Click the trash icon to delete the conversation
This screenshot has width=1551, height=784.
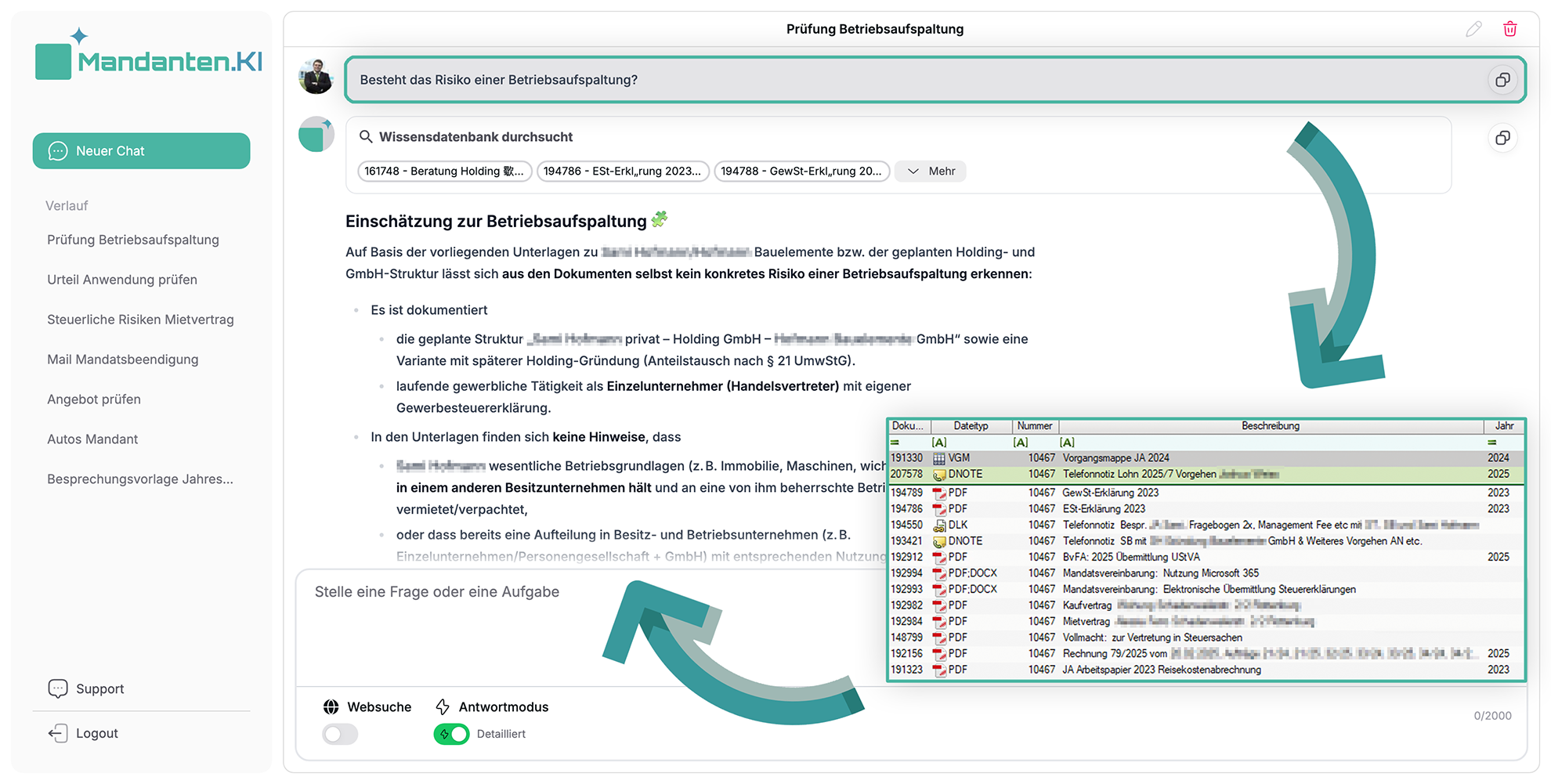pyautogui.click(x=1510, y=28)
